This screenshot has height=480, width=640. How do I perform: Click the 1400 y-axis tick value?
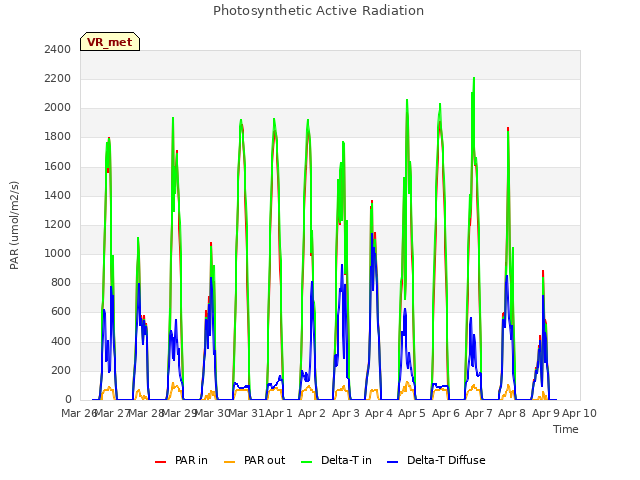(58, 196)
